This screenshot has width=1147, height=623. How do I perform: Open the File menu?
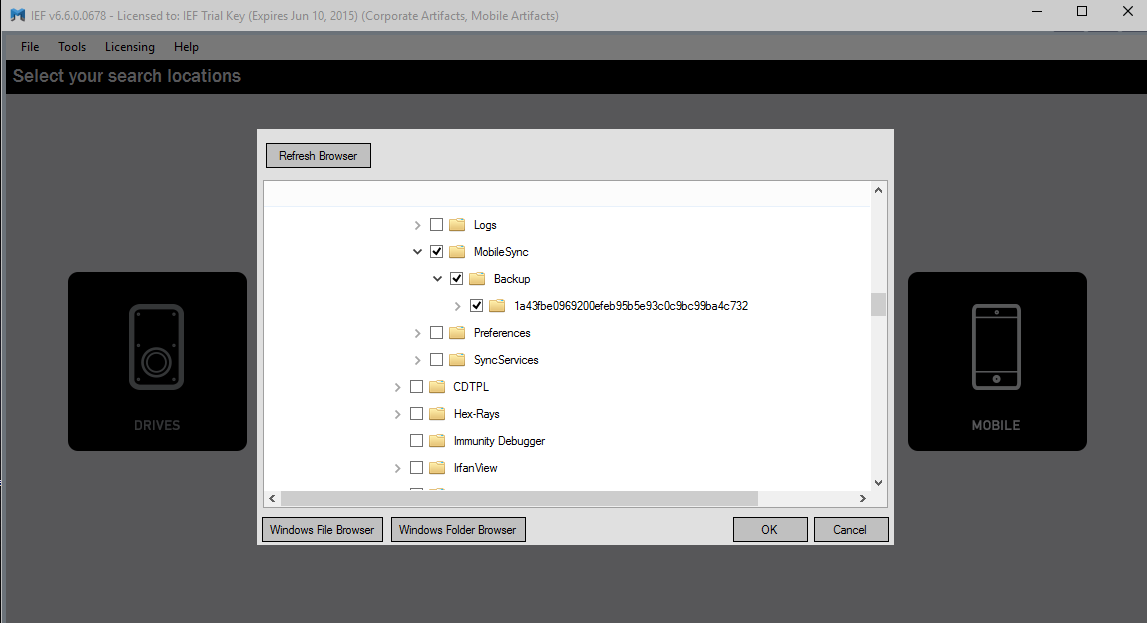[x=30, y=47]
